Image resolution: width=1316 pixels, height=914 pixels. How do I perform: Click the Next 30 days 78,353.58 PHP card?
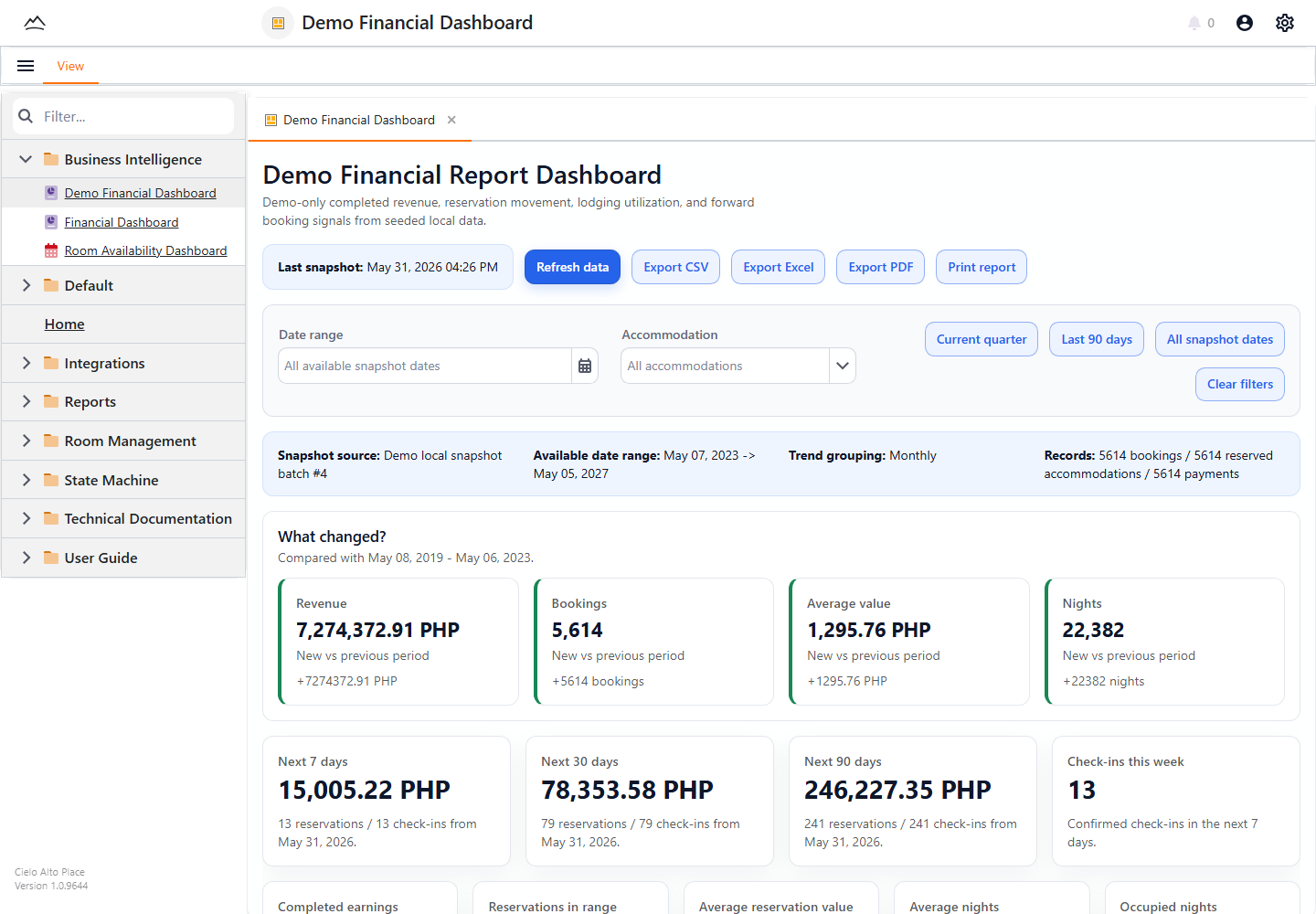point(650,801)
